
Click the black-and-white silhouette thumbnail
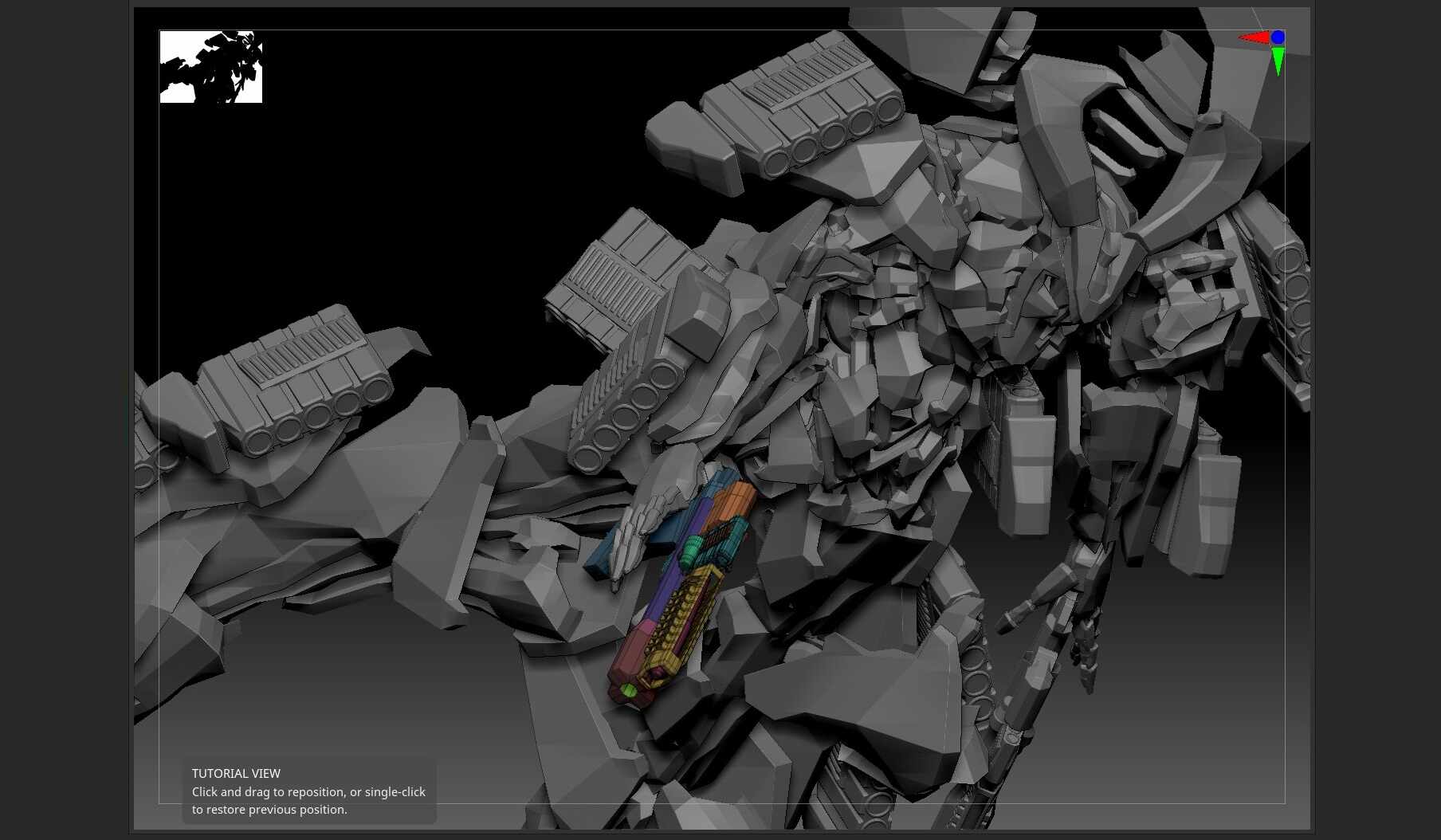[x=211, y=67]
